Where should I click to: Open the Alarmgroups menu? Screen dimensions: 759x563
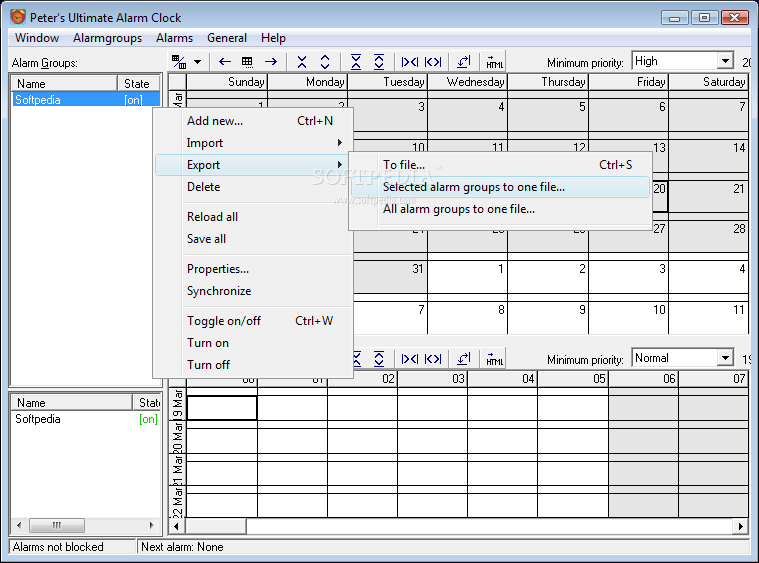tap(107, 38)
